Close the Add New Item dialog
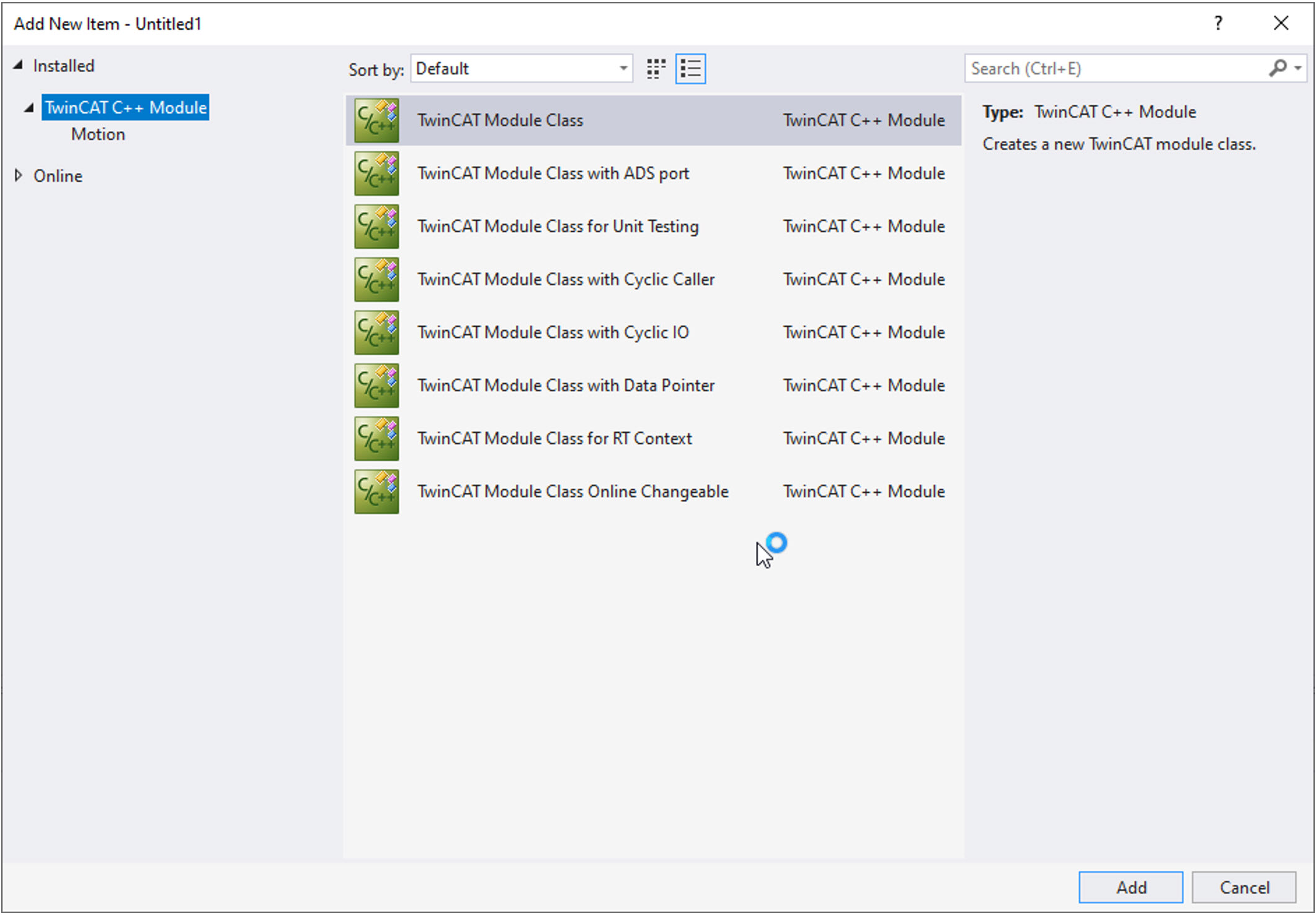 coord(1281,24)
